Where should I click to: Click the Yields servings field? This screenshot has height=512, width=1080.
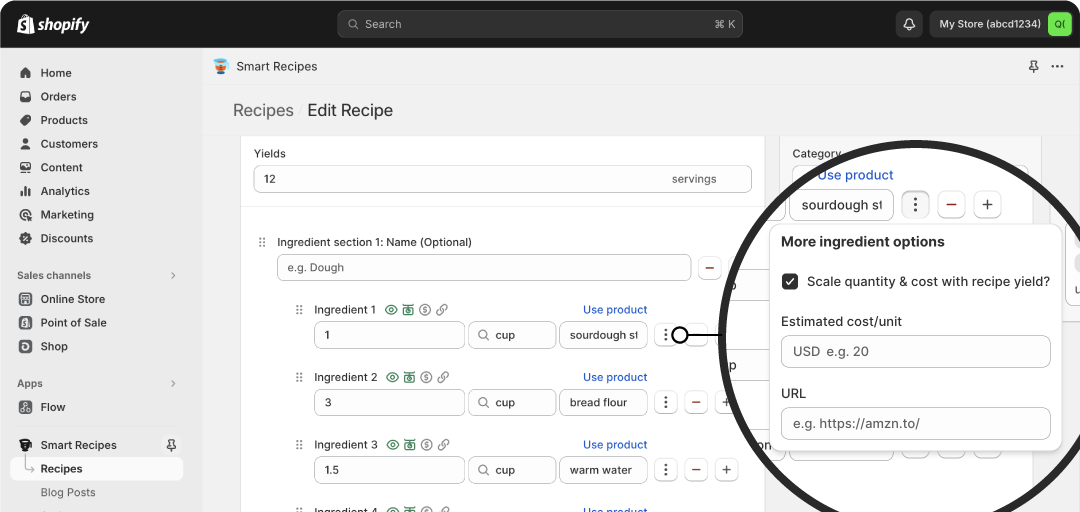(x=502, y=179)
